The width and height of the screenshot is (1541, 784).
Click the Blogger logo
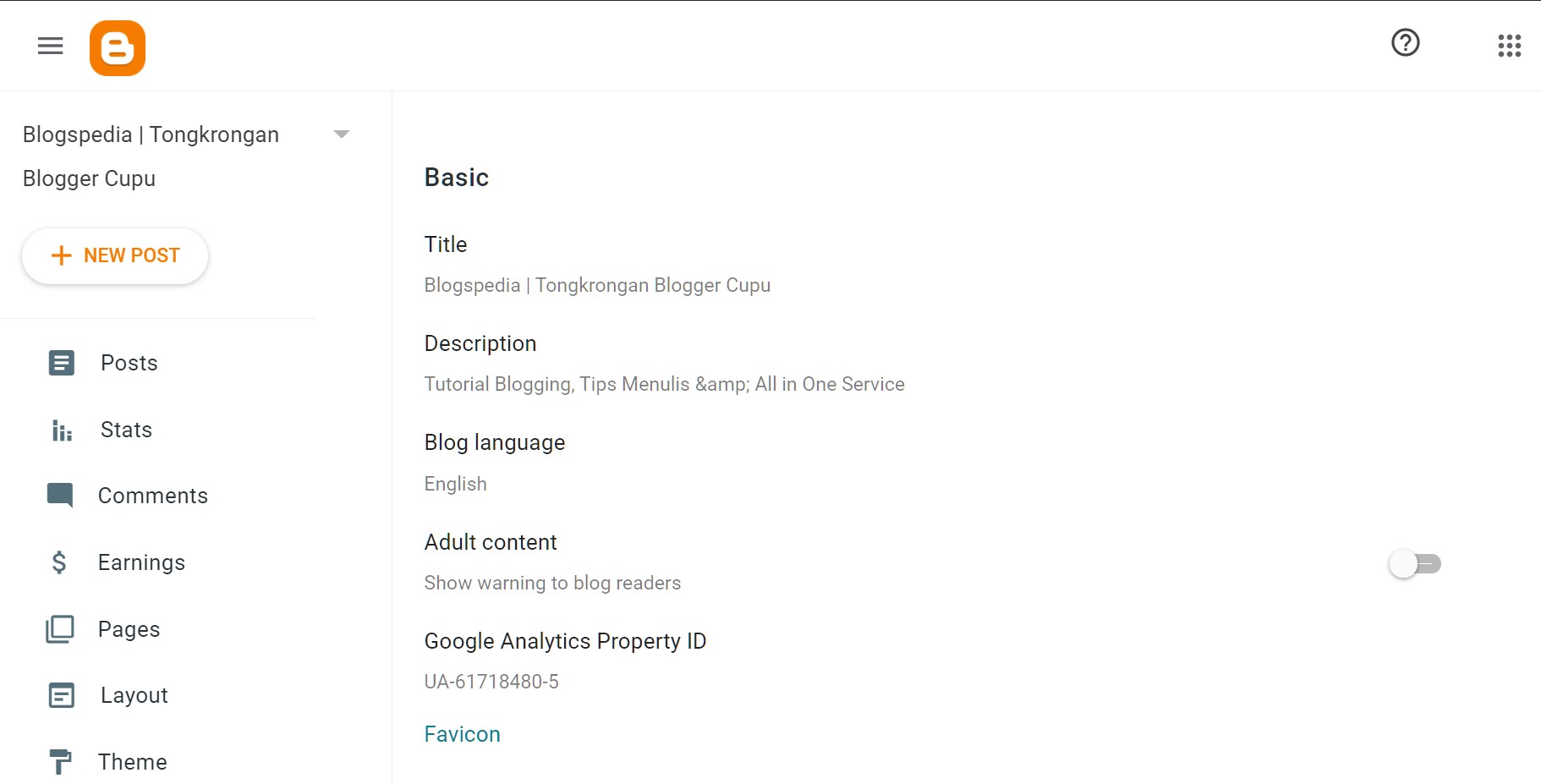tap(118, 47)
